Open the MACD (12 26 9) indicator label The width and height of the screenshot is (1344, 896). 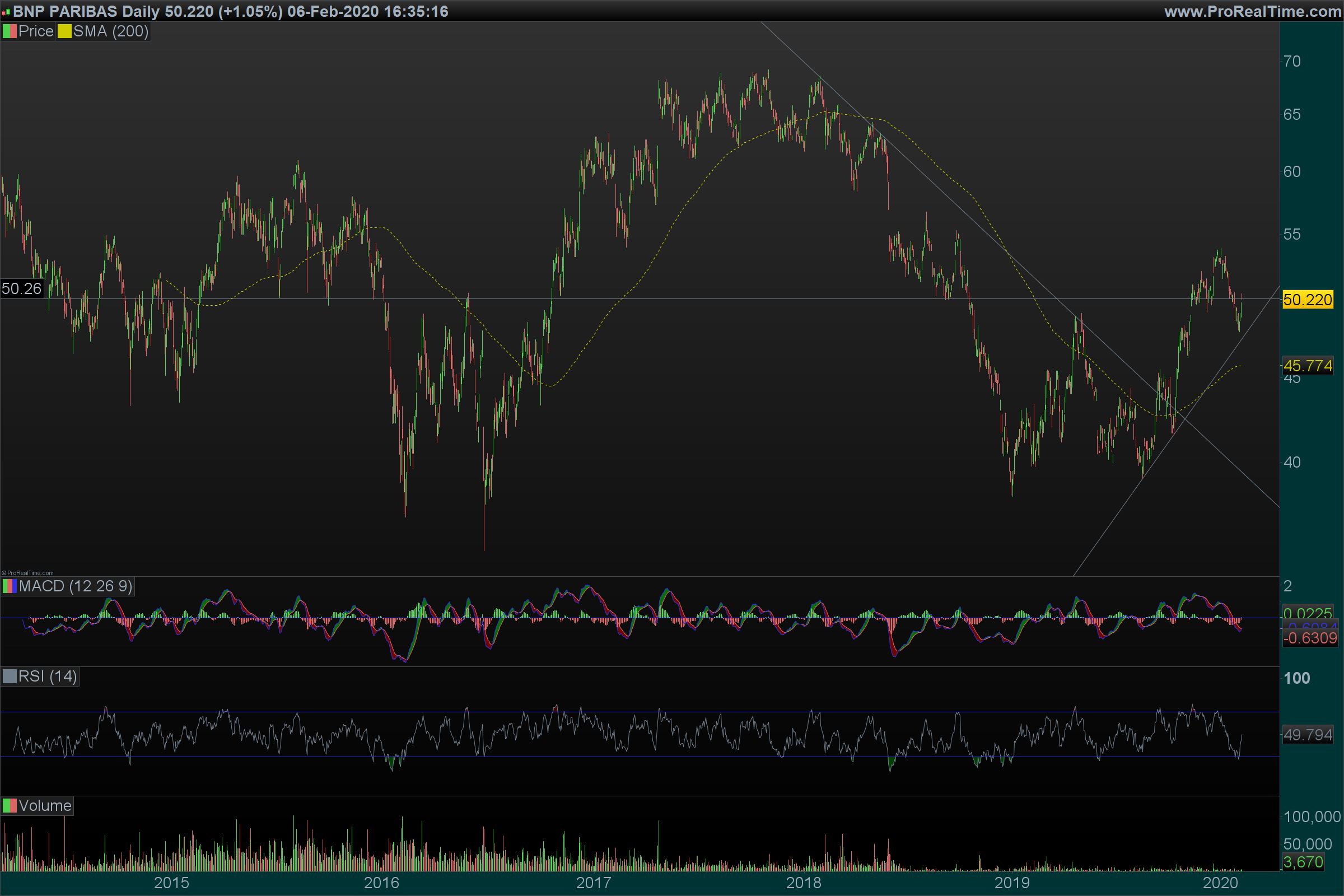[x=75, y=586]
